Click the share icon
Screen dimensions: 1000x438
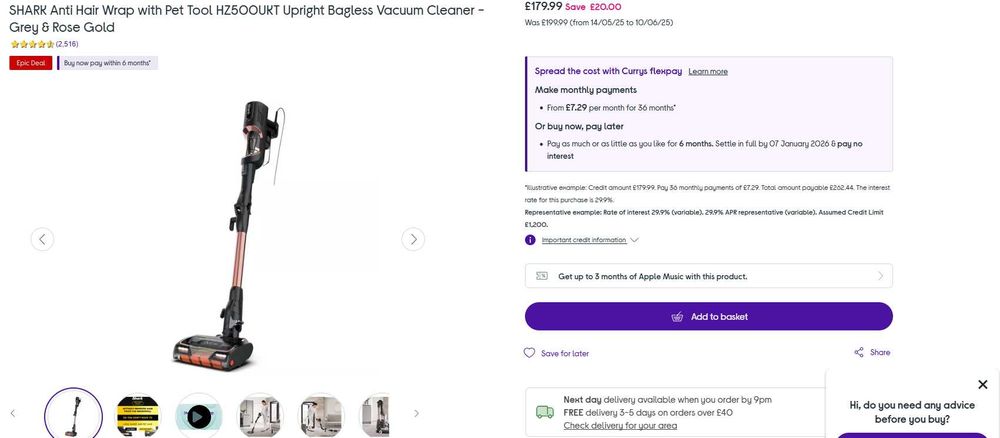pyautogui.click(x=859, y=352)
